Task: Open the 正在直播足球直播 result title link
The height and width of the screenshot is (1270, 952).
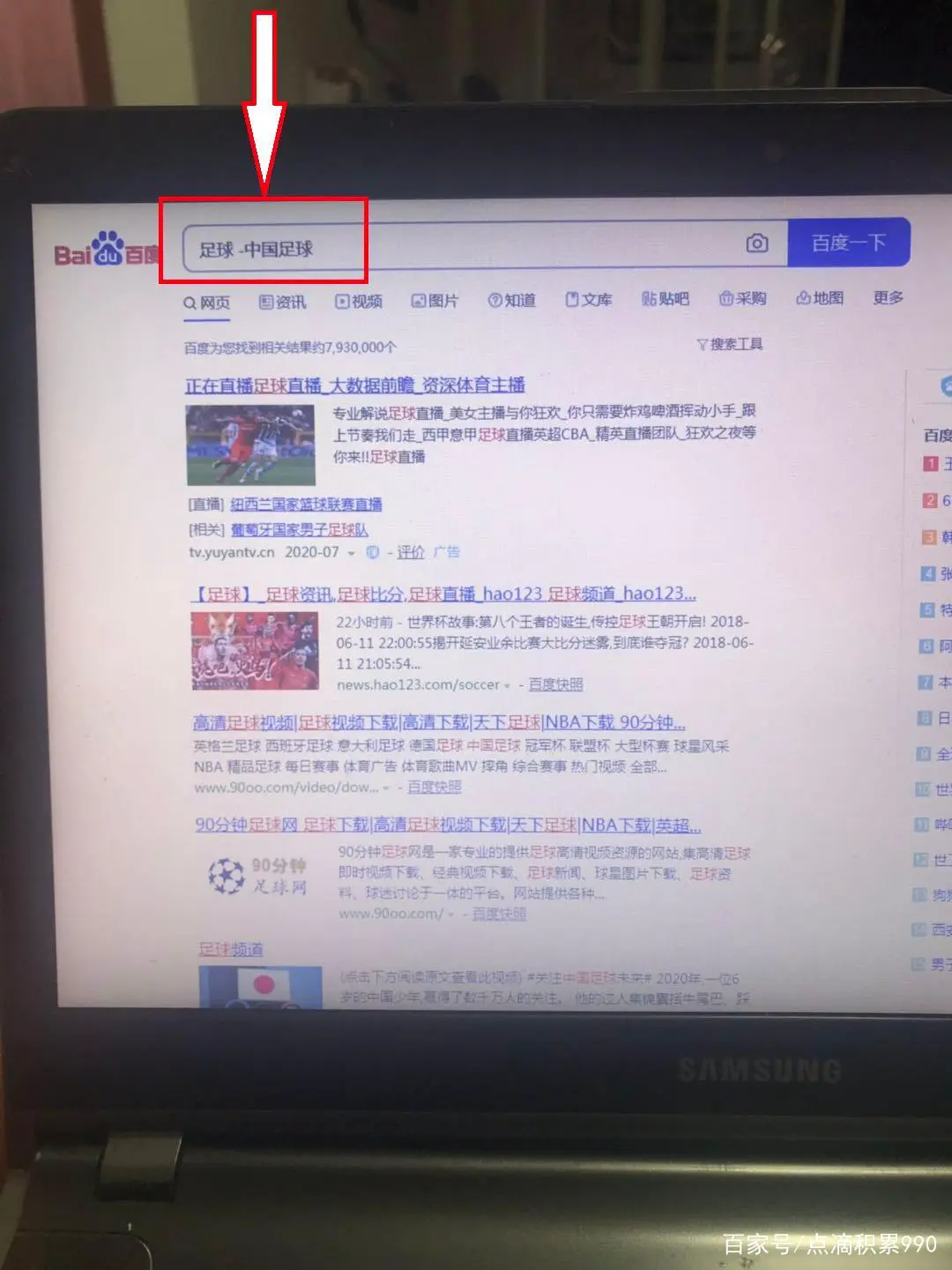Action: pyautogui.click(x=355, y=385)
